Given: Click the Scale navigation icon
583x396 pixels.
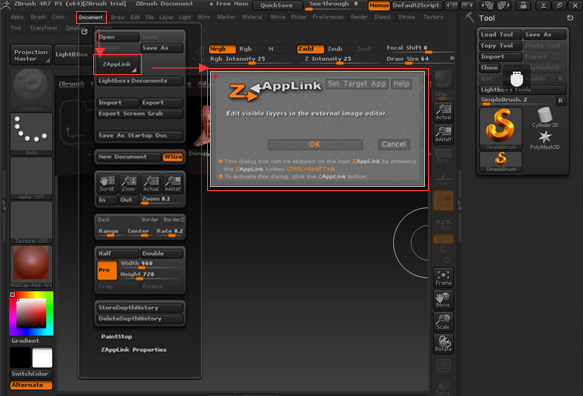Looking at the screenshot, I should coord(443,322).
